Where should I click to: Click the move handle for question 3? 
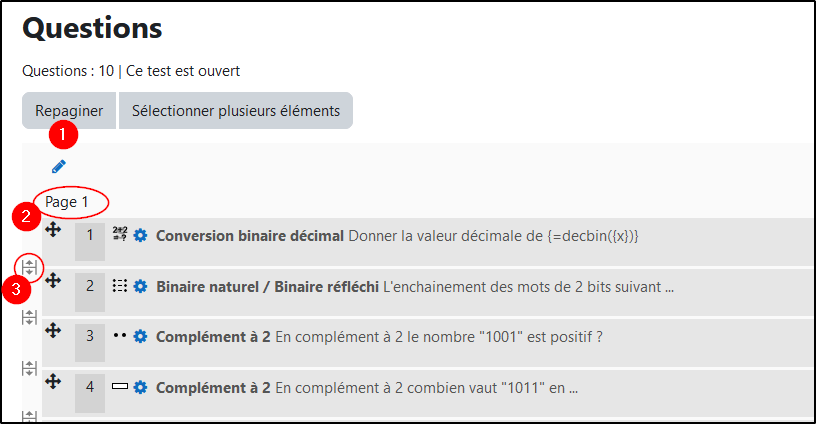click(x=54, y=331)
